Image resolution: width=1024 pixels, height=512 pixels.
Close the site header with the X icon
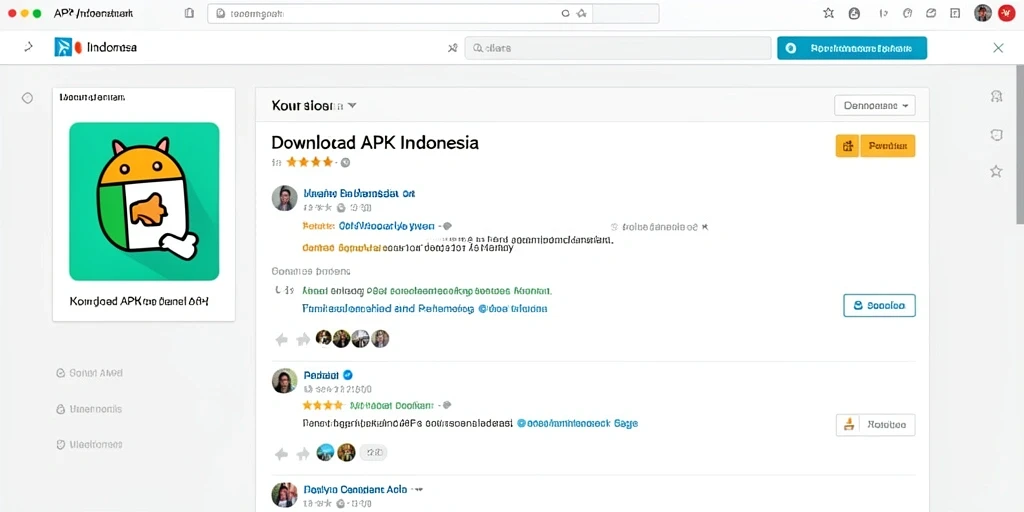point(998,48)
